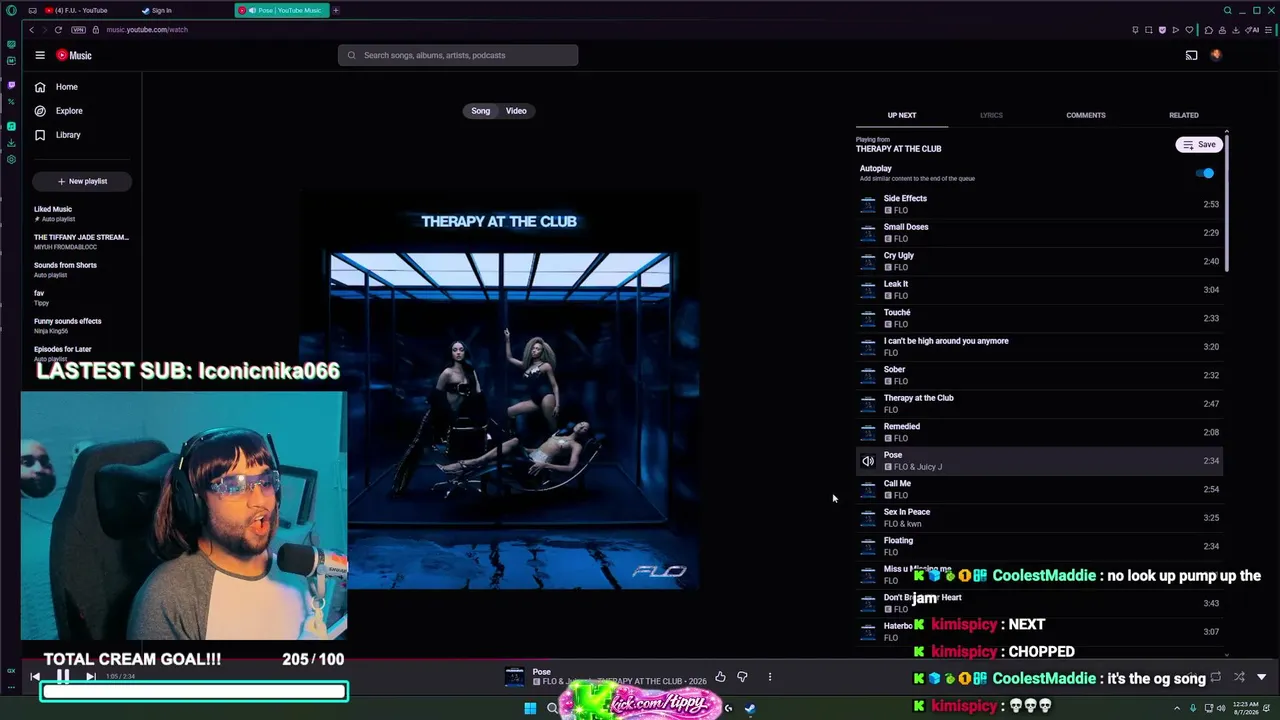This screenshot has width=1280, height=720.
Task: Click the search songs, albums, artists field
Action: tap(458, 55)
